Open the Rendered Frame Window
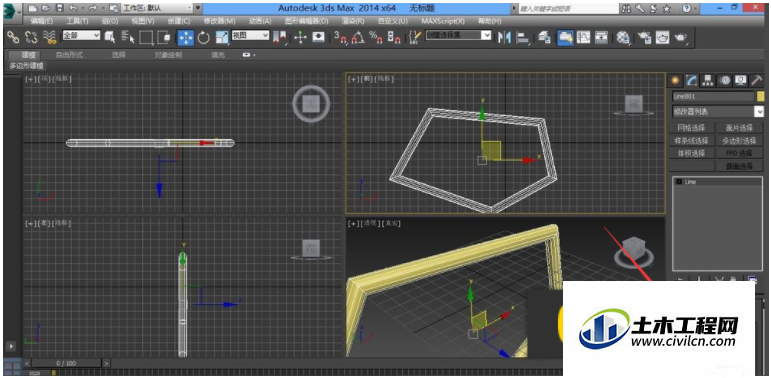The width and height of the screenshot is (771, 378). coord(662,37)
